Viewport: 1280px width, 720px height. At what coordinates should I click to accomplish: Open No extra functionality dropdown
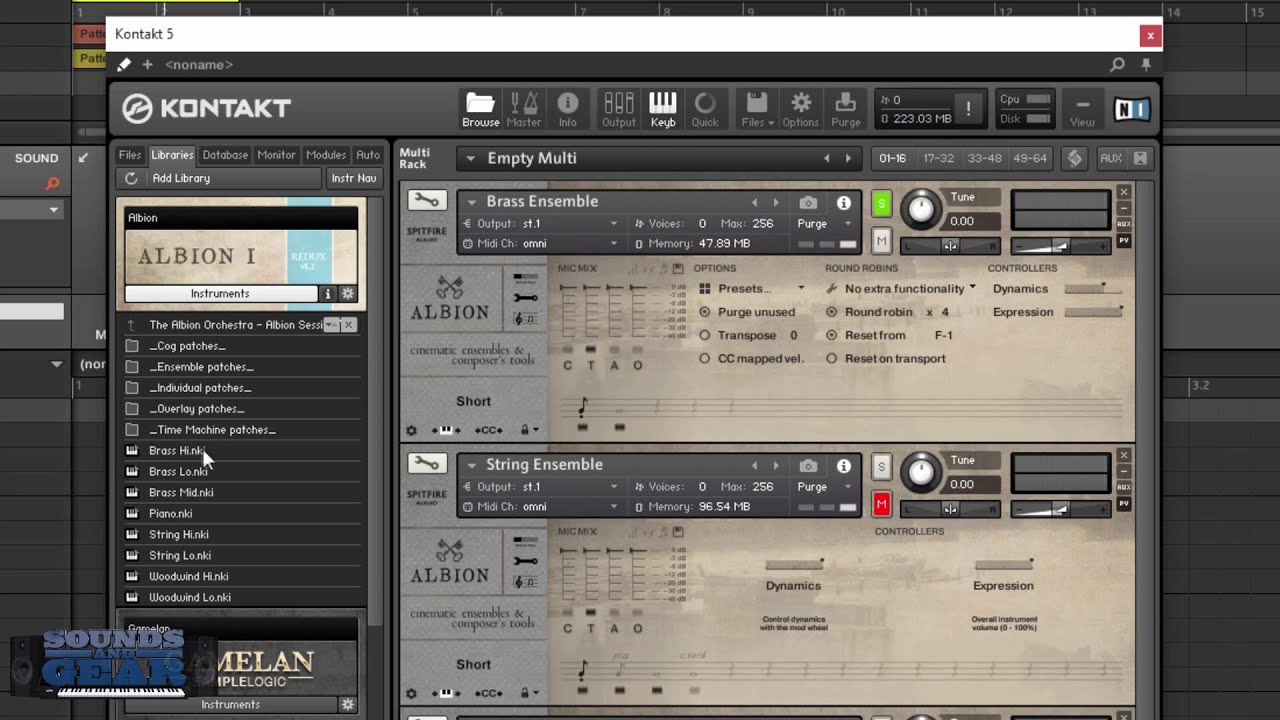coord(900,288)
